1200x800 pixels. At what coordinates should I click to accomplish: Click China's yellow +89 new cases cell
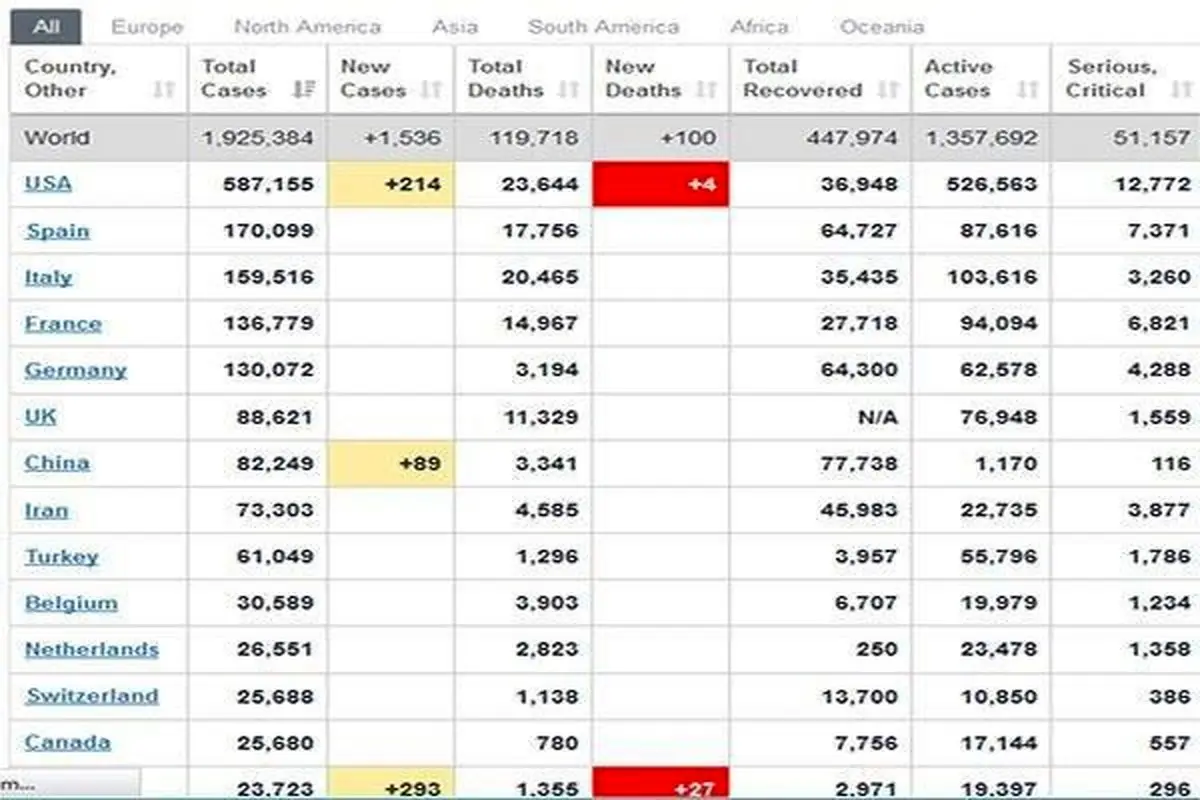coord(391,464)
